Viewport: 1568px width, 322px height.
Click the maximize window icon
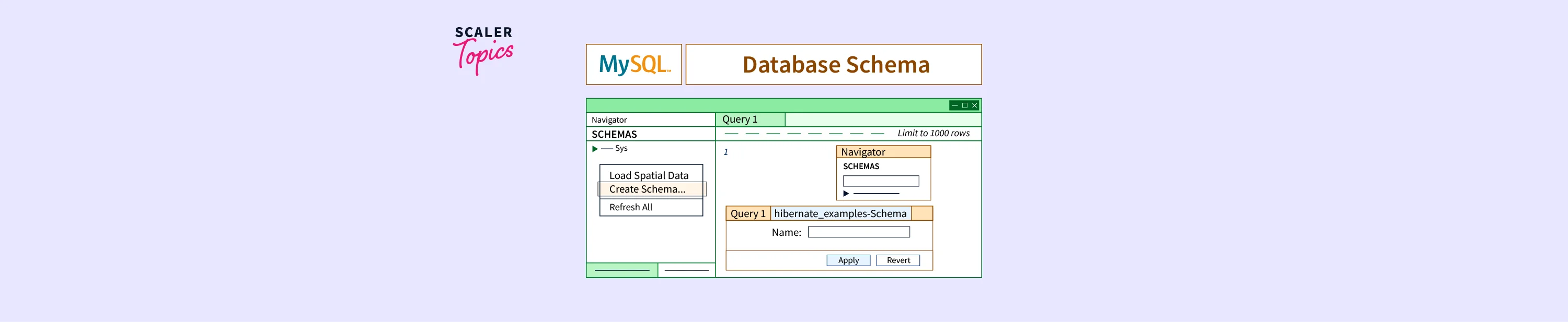coord(964,106)
